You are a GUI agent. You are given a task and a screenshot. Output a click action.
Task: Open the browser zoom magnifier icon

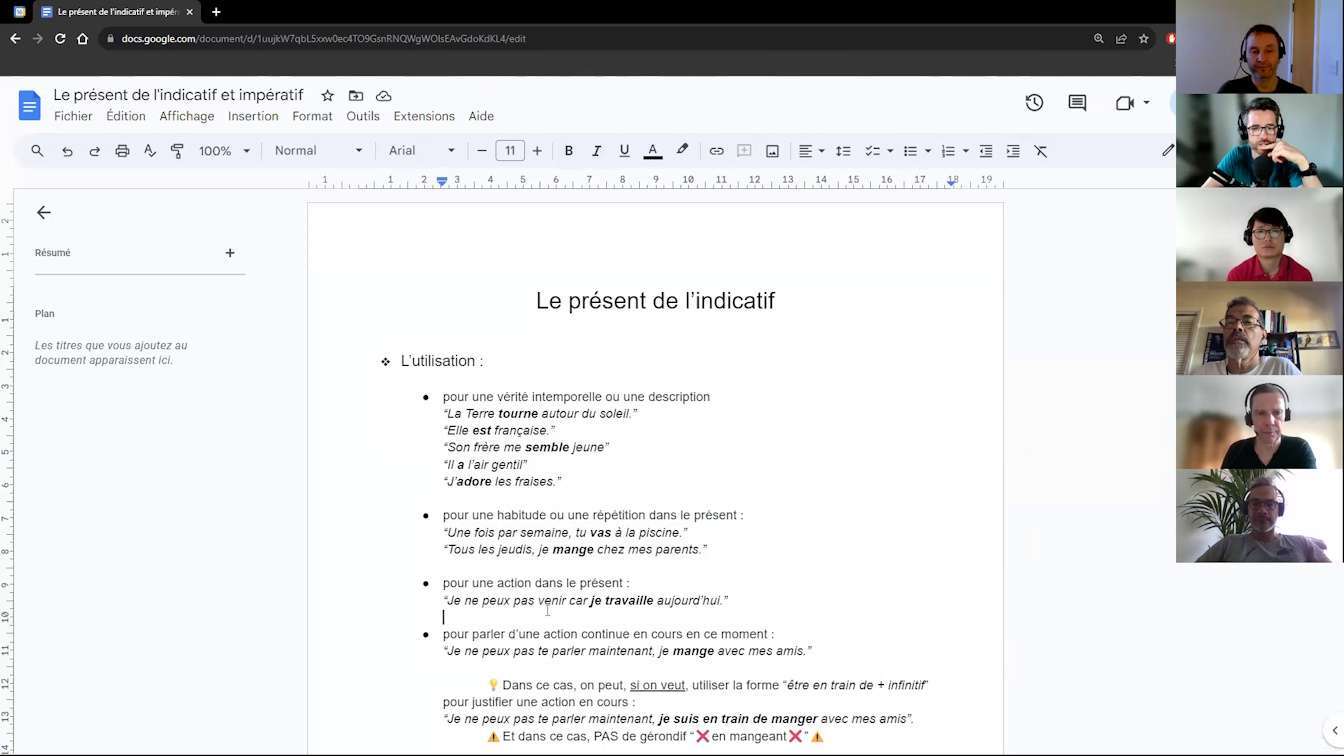click(1099, 38)
